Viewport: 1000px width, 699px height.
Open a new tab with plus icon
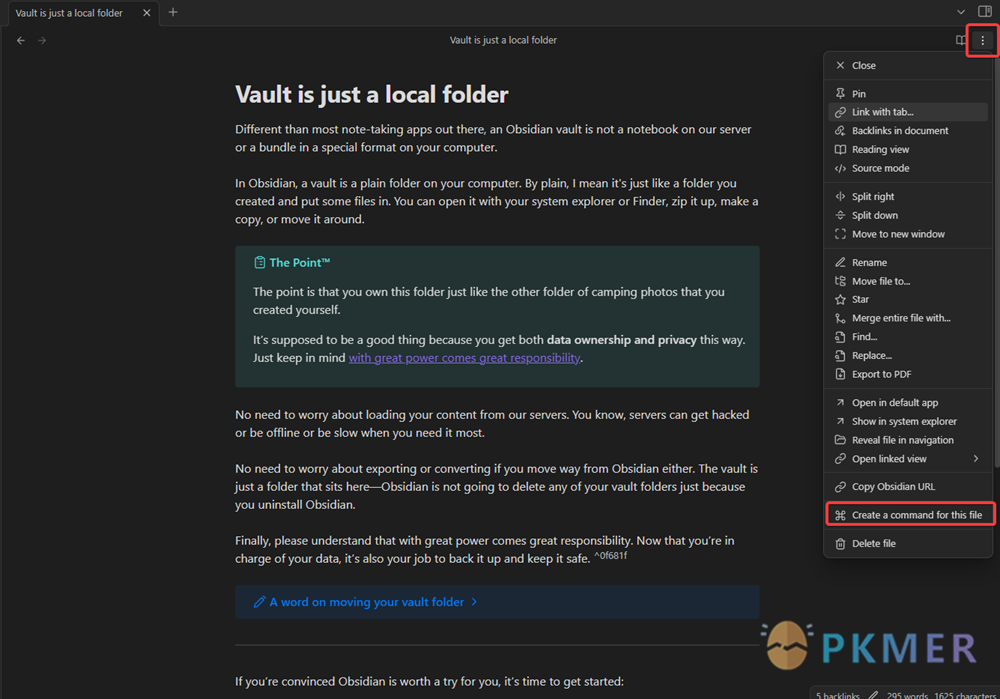(x=173, y=12)
